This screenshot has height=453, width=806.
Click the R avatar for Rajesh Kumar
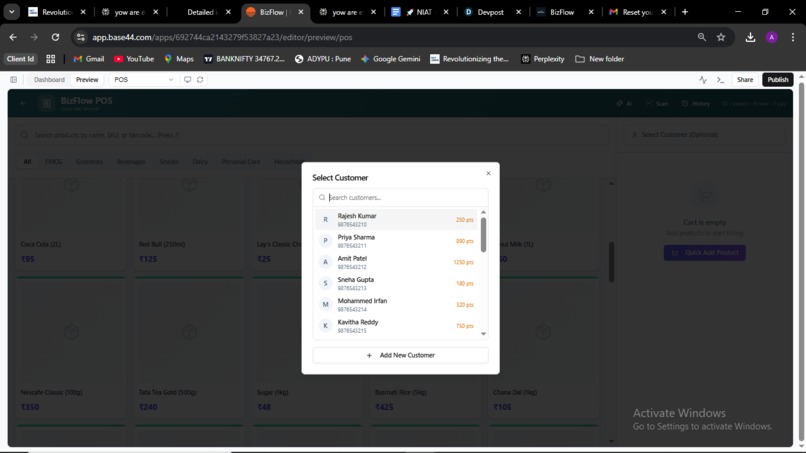pos(325,220)
